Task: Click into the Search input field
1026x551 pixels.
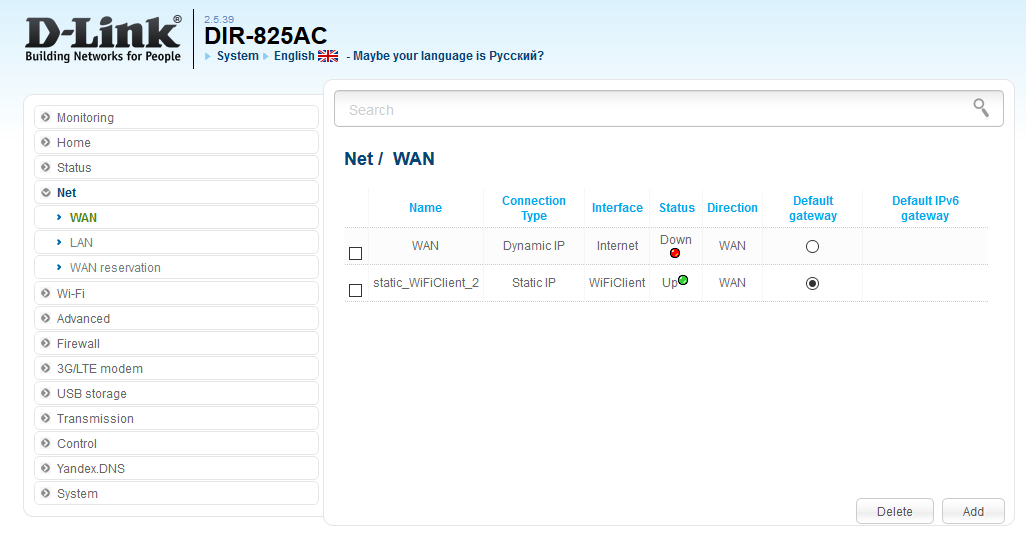Action: [x=650, y=110]
